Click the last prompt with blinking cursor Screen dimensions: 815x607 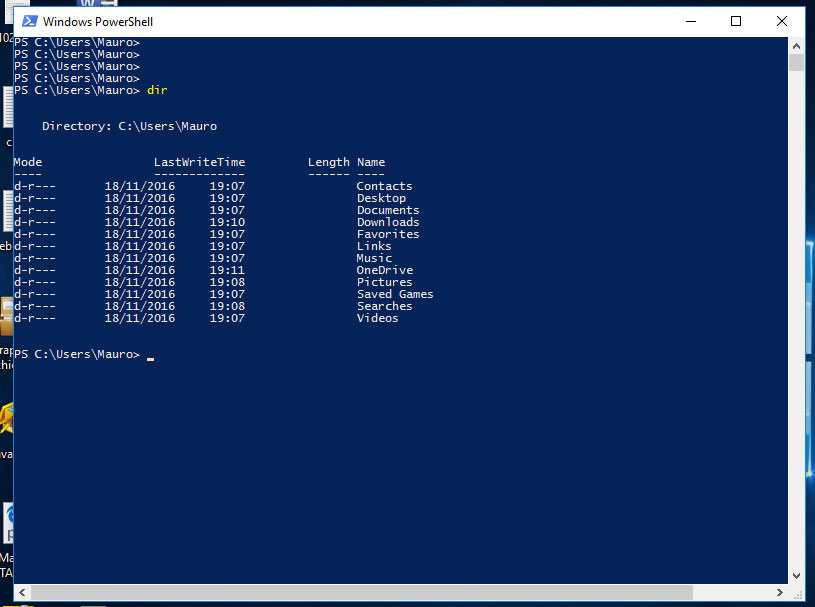(84, 354)
